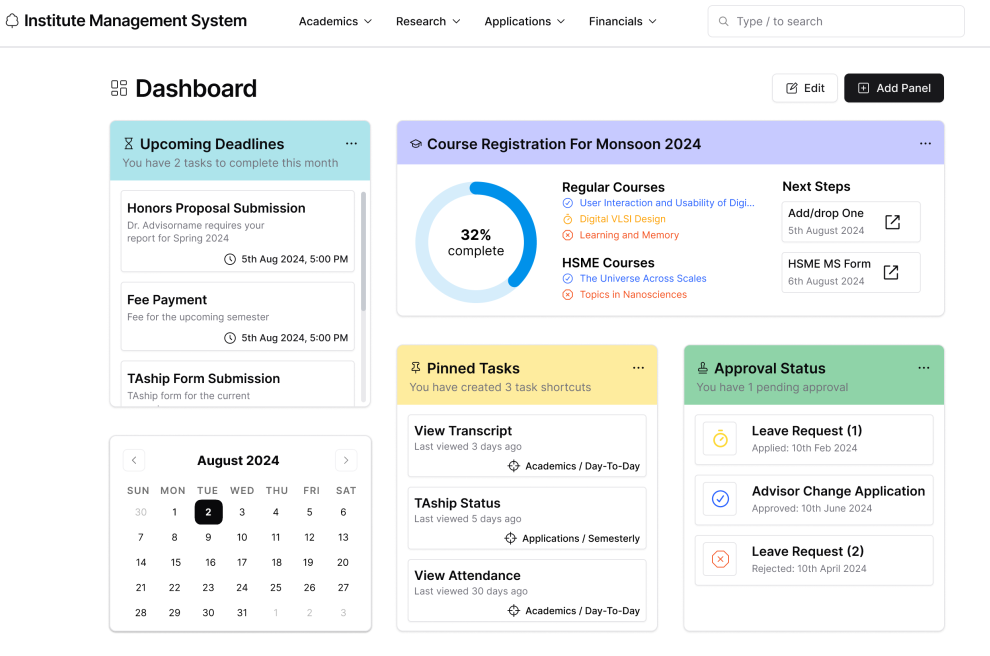Open the three-dot menu on Approval Status panel
Image resolution: width=990 pixels, height=656 pixels.
click(924, 368)
